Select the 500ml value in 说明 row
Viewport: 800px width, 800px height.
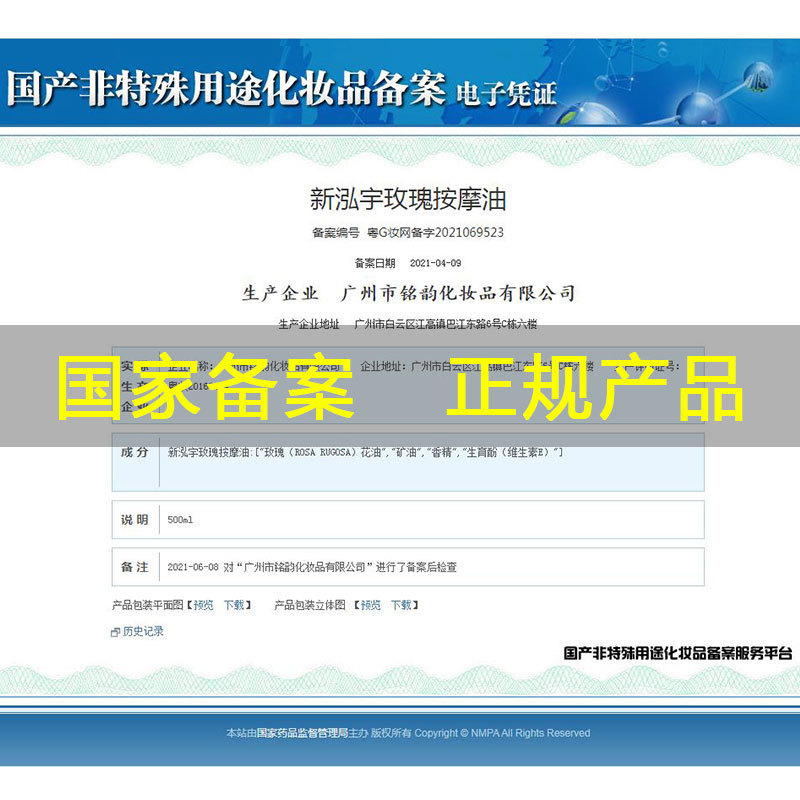(180, 520)
